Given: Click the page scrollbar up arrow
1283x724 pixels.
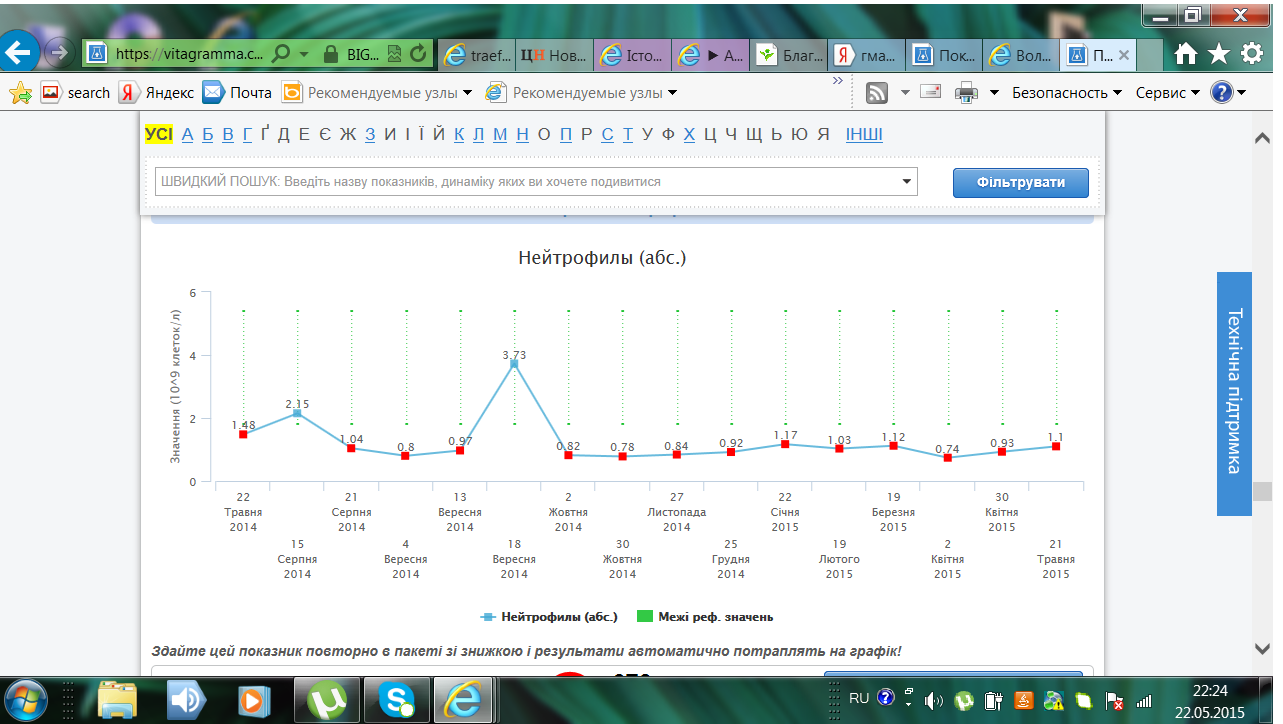Looking at the screenshot, I should click(1262, 137).
